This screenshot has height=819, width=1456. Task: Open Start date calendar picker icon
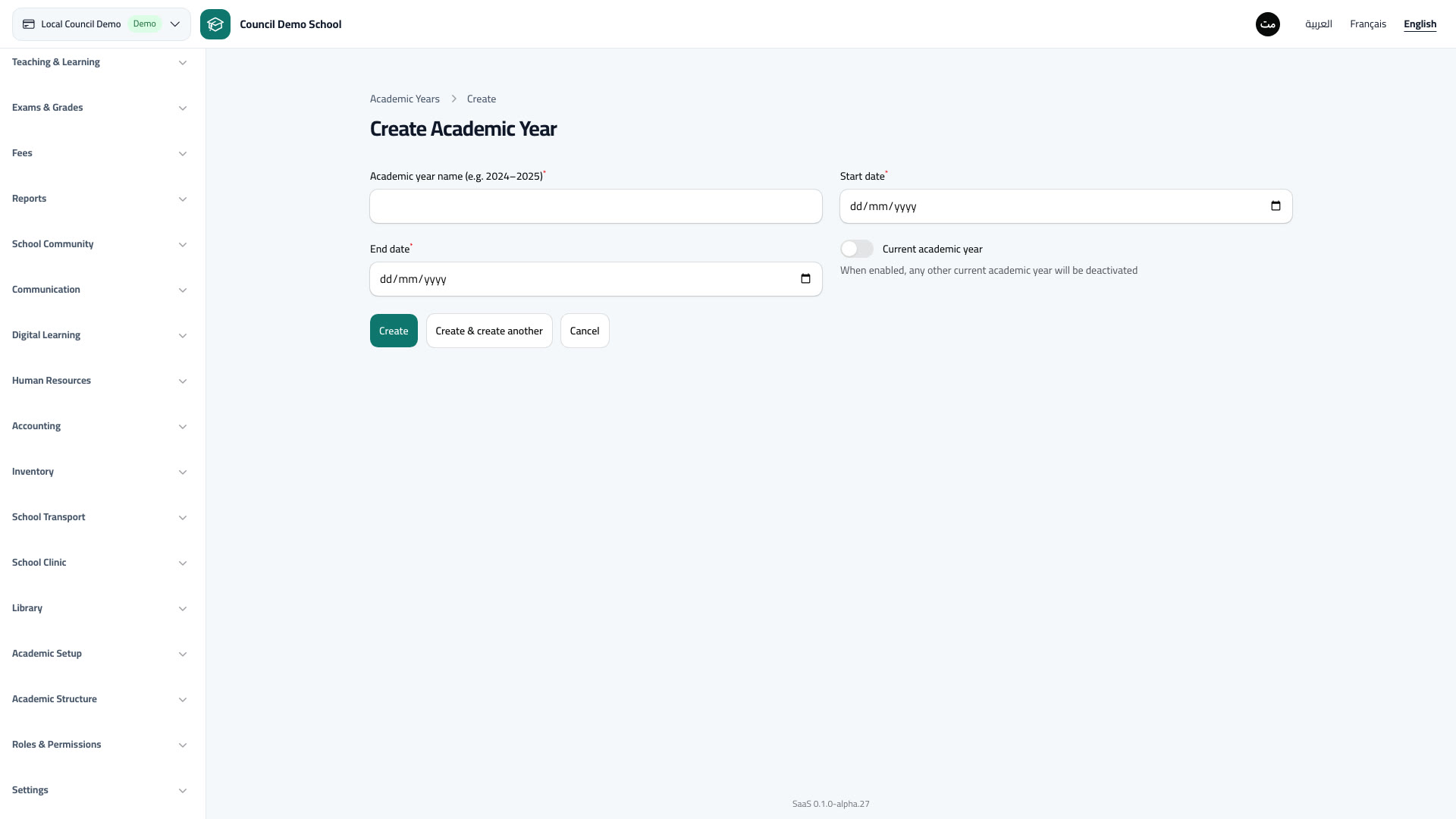1276,206
